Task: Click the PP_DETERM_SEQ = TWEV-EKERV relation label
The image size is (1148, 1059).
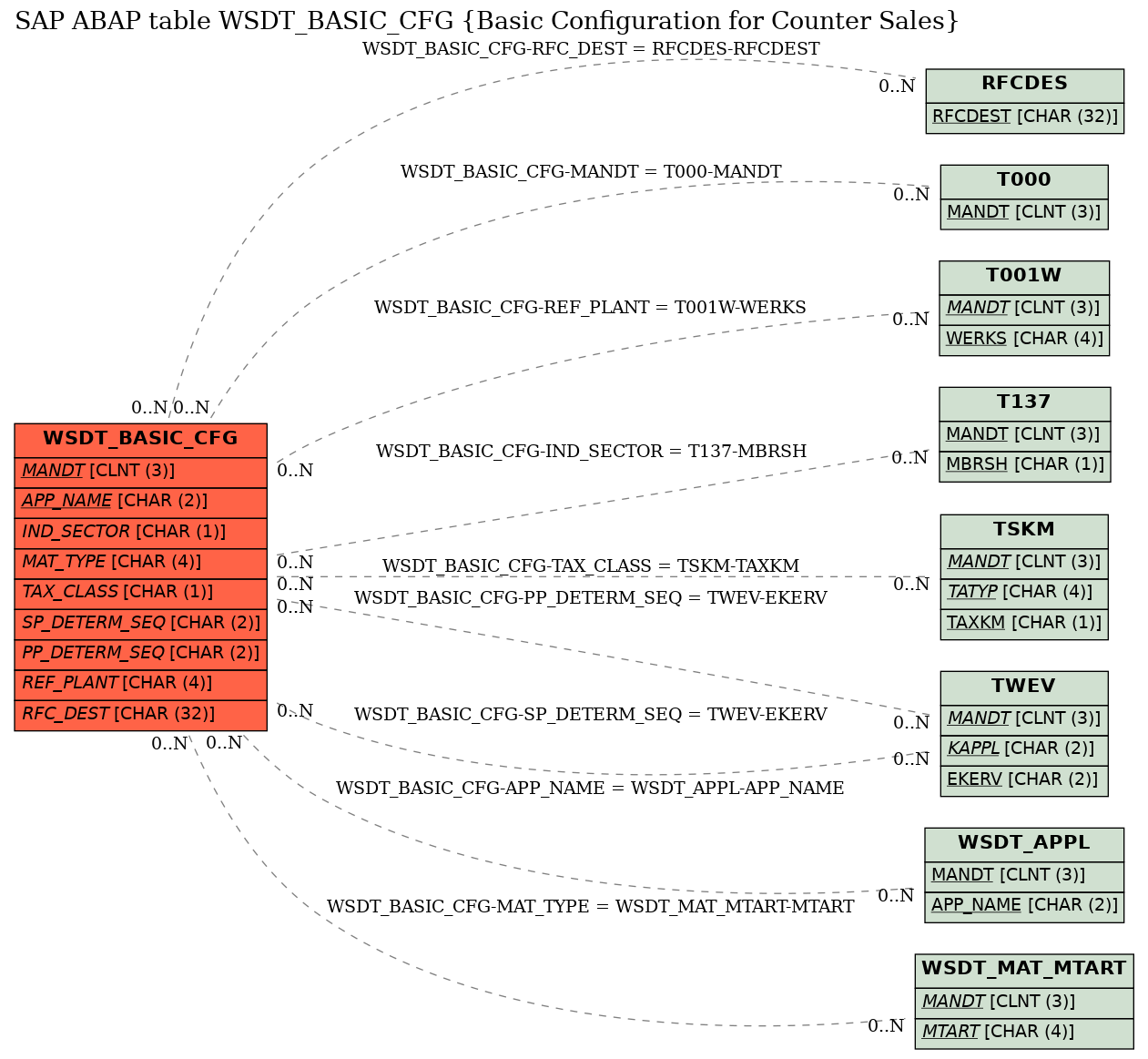Action: tap(591, 598)
